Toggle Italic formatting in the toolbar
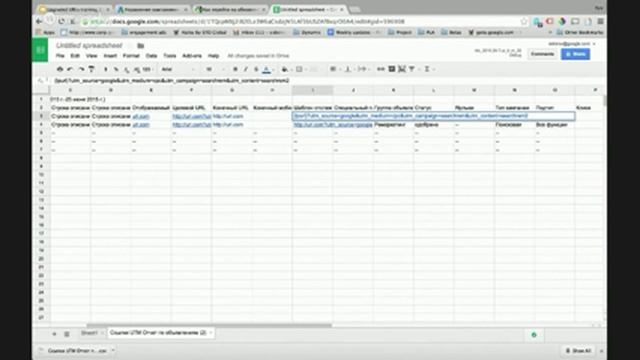 [246, 69]
